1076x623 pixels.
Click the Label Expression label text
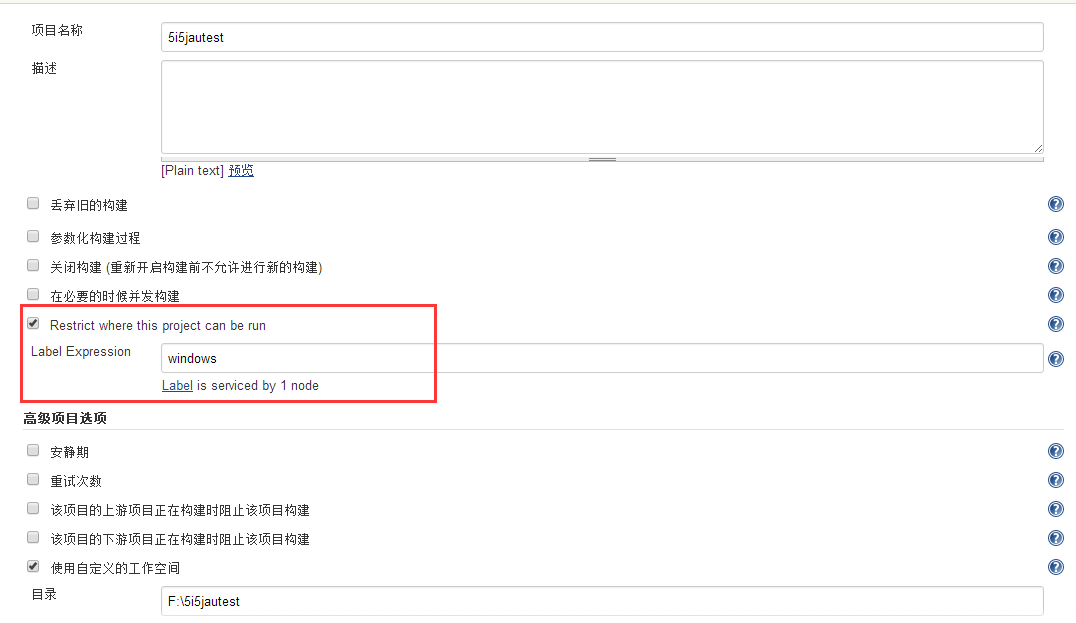click(81, 351)
